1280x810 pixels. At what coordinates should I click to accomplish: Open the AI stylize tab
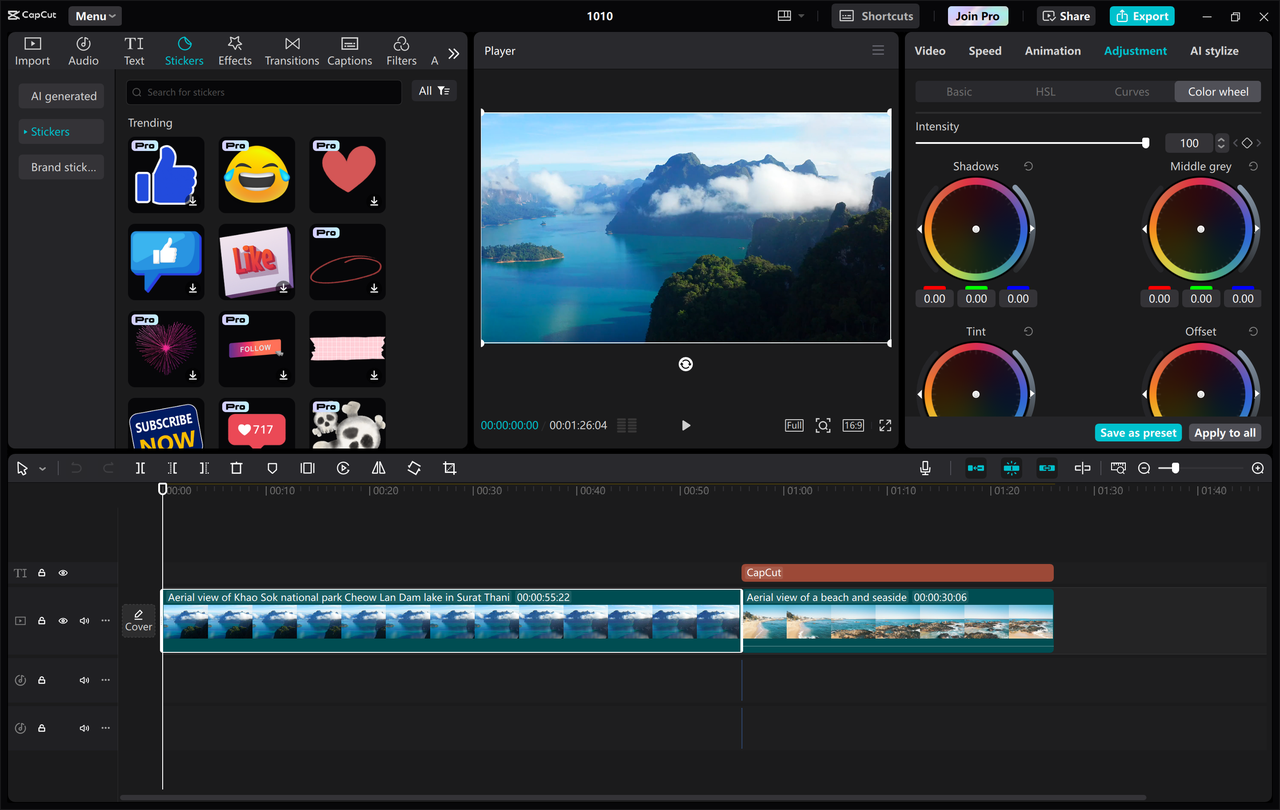click(x=1214, y=51)
